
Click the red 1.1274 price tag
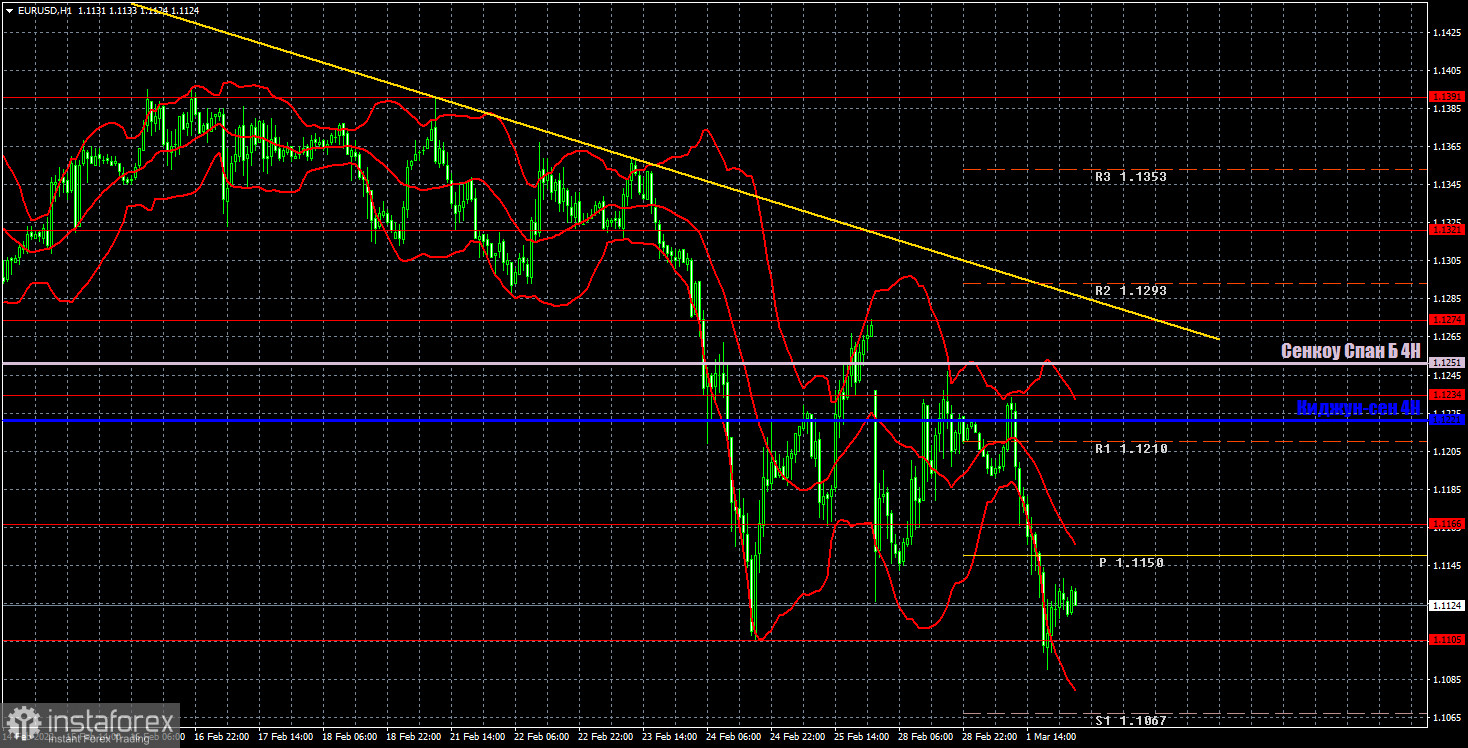[x=1447, y=320]
